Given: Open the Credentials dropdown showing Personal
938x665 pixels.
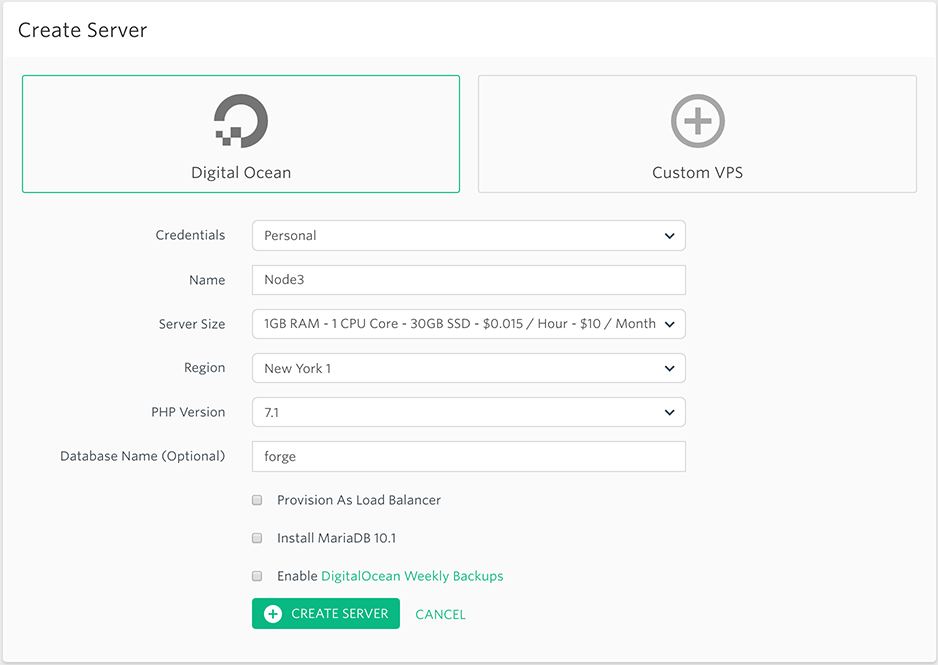Looking at the screenshot, I should click(468, 235).
